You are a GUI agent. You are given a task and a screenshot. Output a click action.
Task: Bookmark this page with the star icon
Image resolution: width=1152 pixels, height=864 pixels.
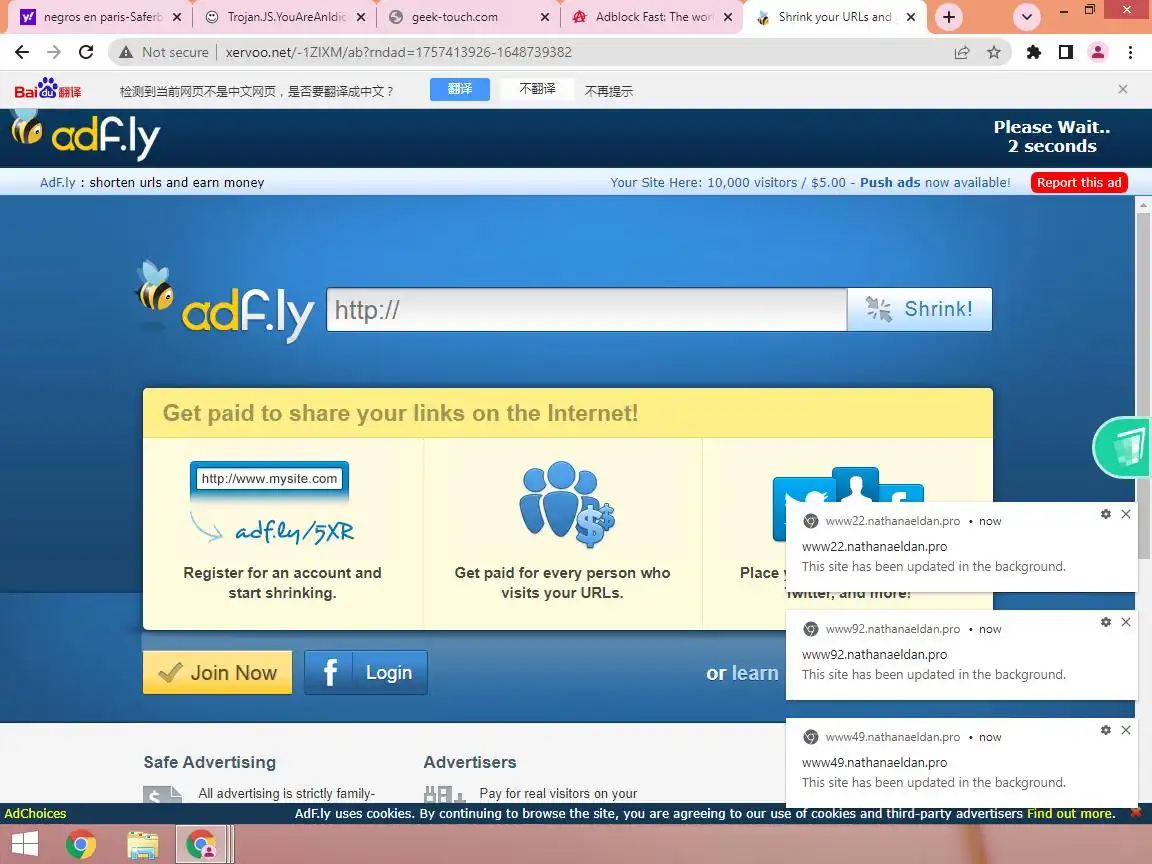point(994,52)
